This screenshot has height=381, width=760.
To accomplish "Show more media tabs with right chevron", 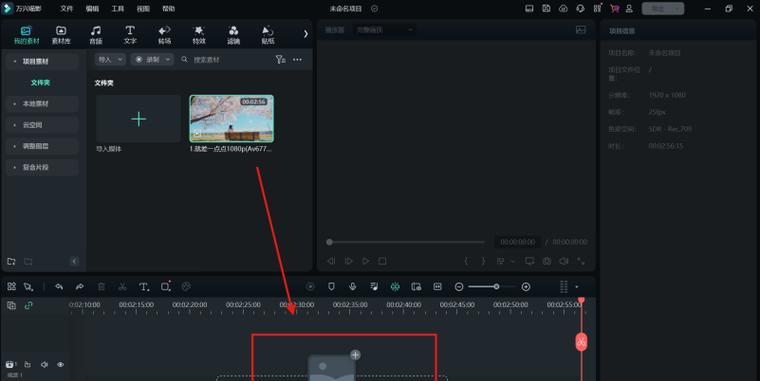I will 305,34.
